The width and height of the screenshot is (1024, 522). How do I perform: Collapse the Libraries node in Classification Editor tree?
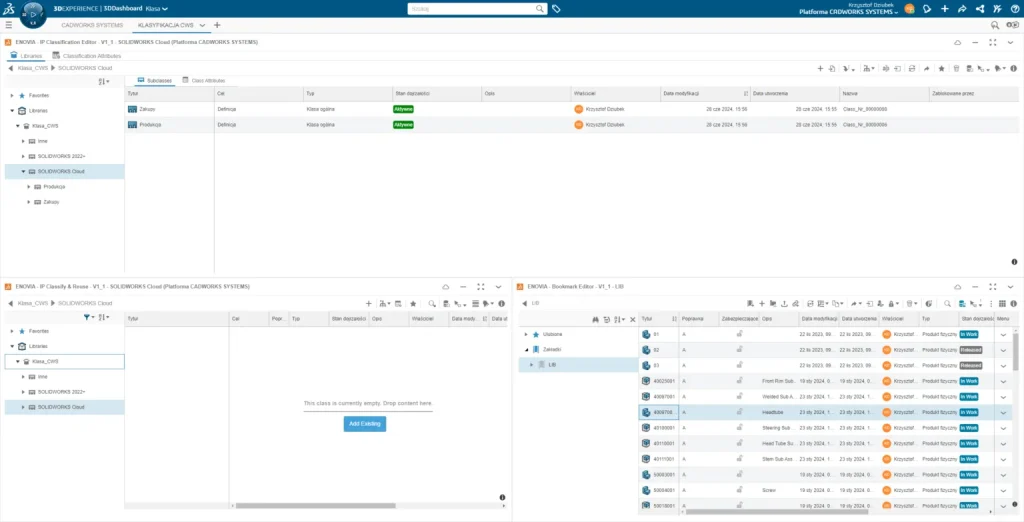point(12,110)
